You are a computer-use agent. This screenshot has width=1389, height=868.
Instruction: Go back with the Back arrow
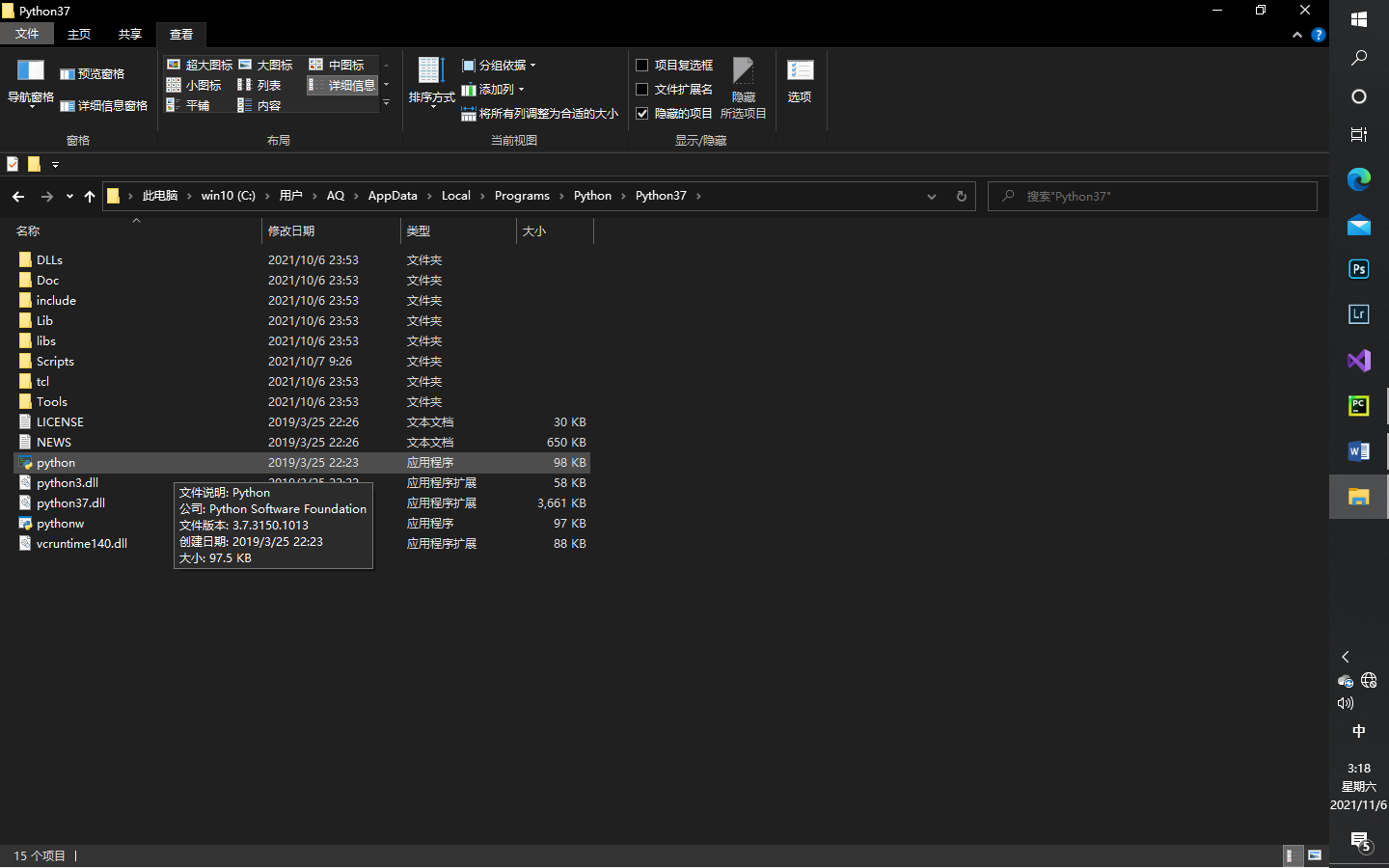coord(18,196)
